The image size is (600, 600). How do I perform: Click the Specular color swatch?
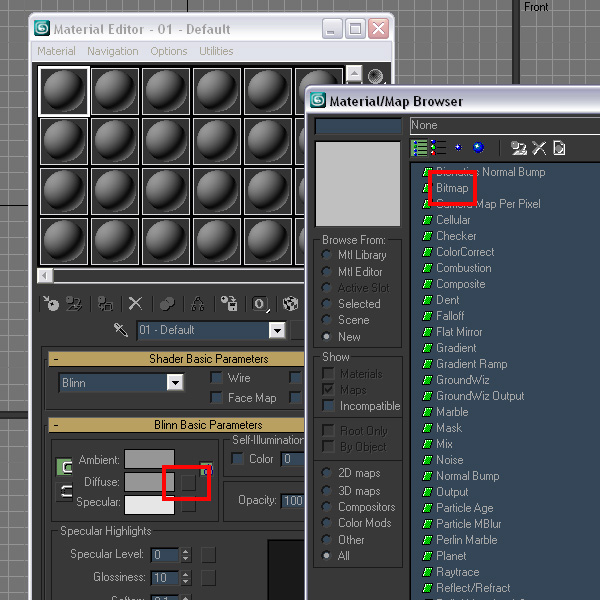tap(149, 505)
